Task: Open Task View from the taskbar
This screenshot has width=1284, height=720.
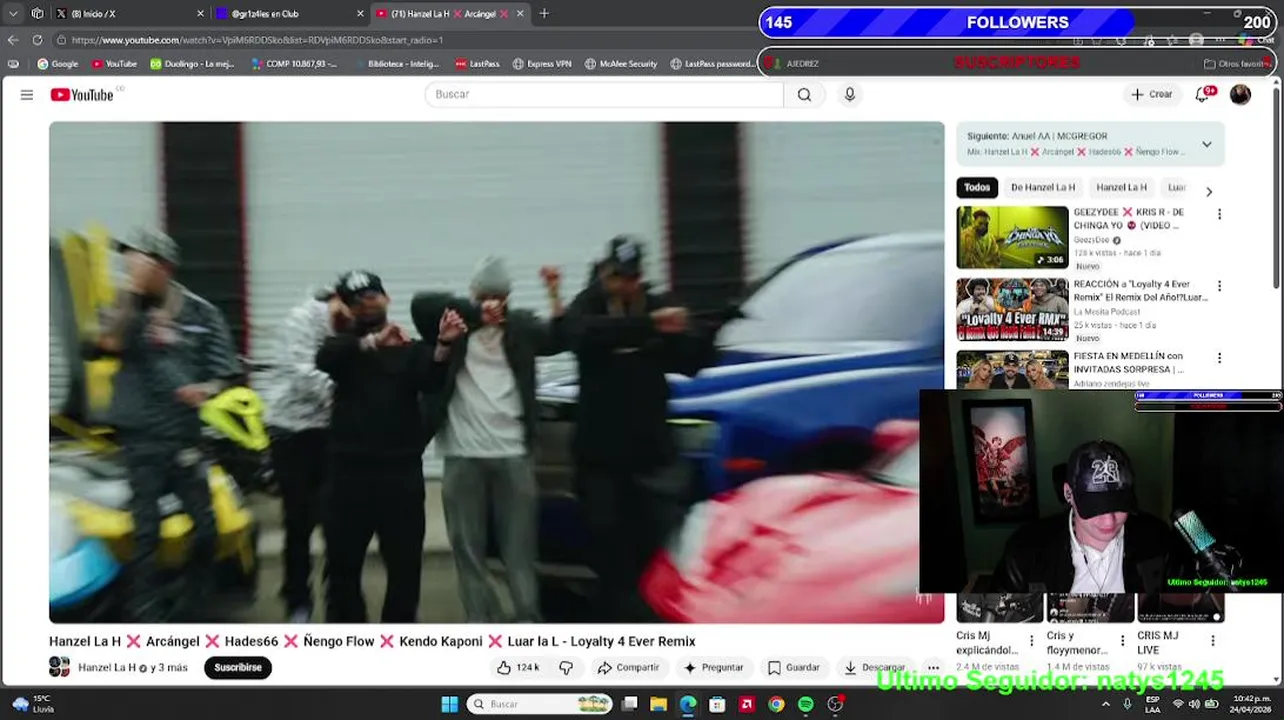Action: pyautogui.click(x=630, y=705)
